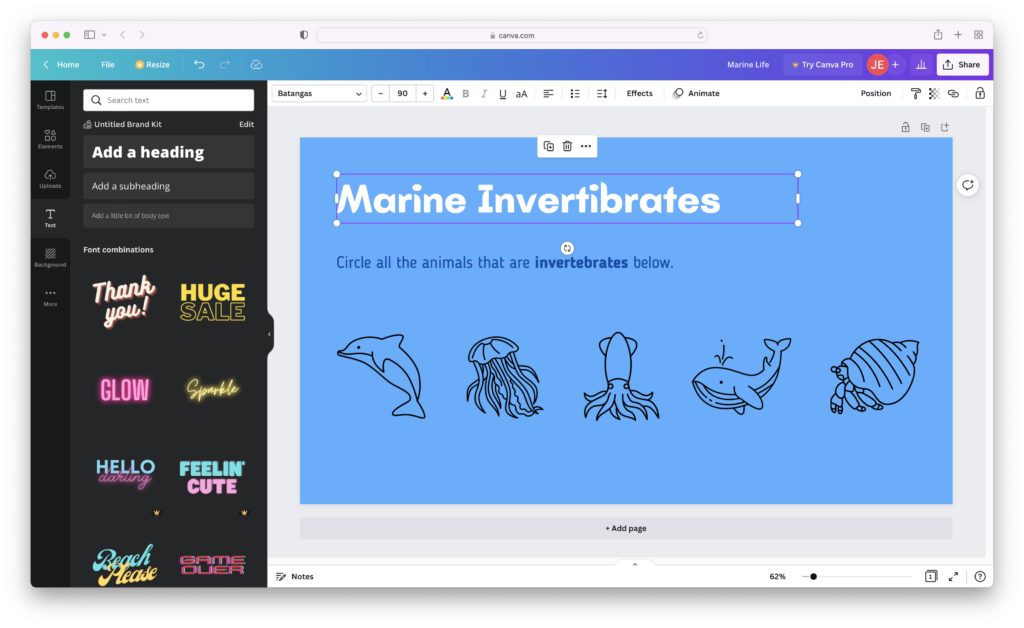Lock the selected element in toolbar
Image resolution: width=1024 pixels, height=628 pixels.
coord(980,93)
